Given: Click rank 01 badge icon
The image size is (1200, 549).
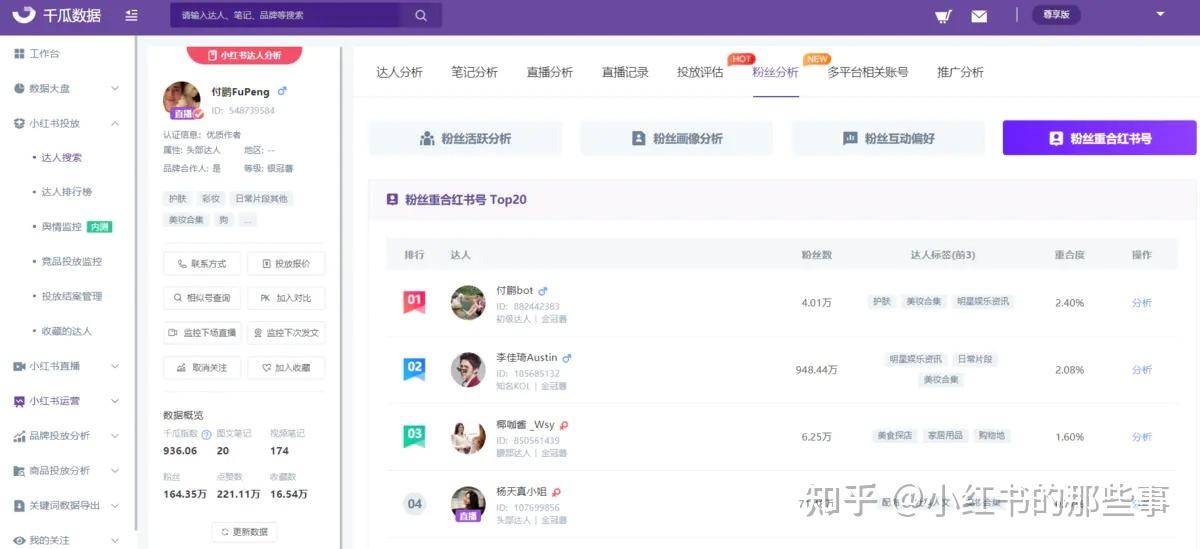Looking at the screenshot, I should pyautogui.click(x=414, y=301).
